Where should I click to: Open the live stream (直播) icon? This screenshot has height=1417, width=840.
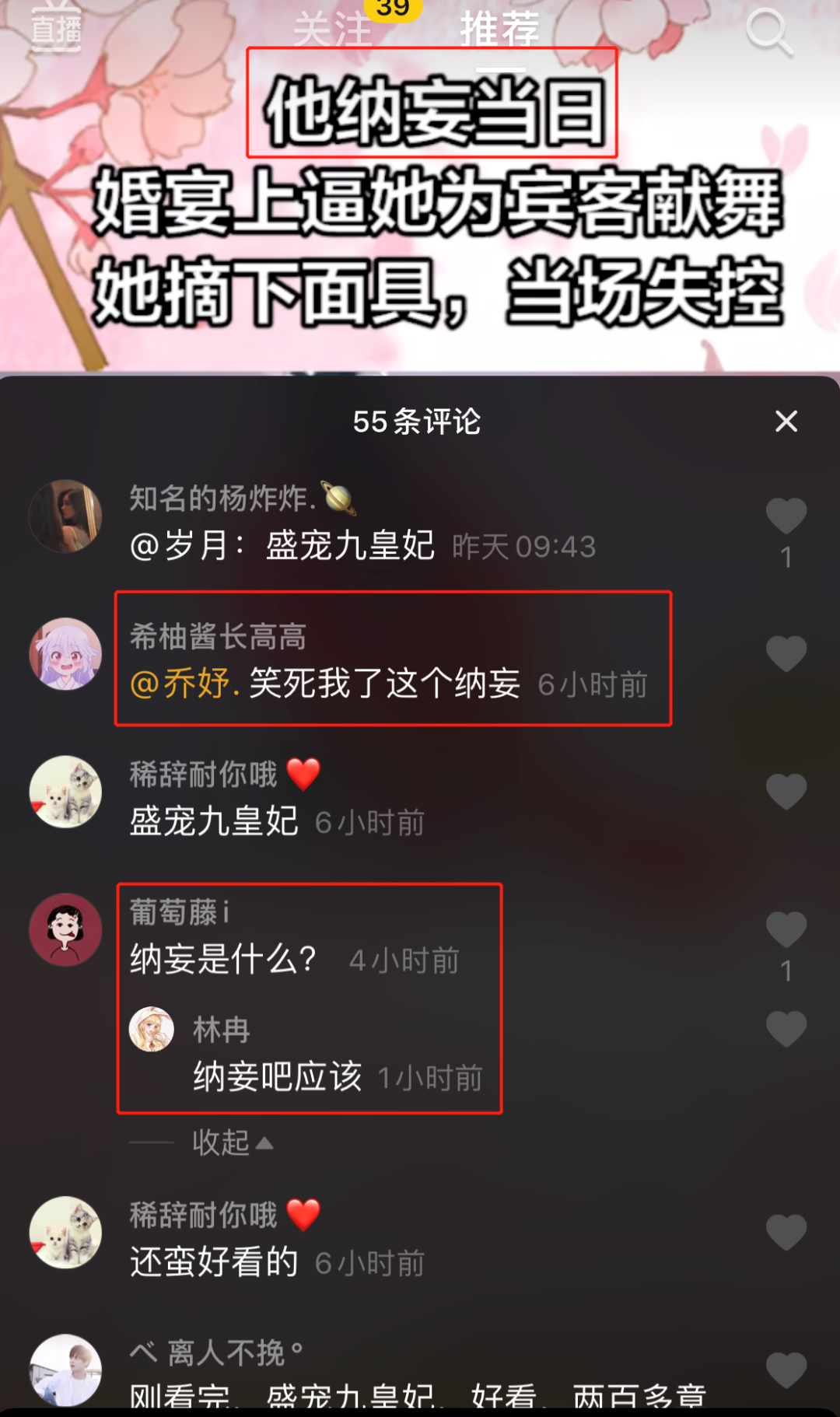point(56,28)
